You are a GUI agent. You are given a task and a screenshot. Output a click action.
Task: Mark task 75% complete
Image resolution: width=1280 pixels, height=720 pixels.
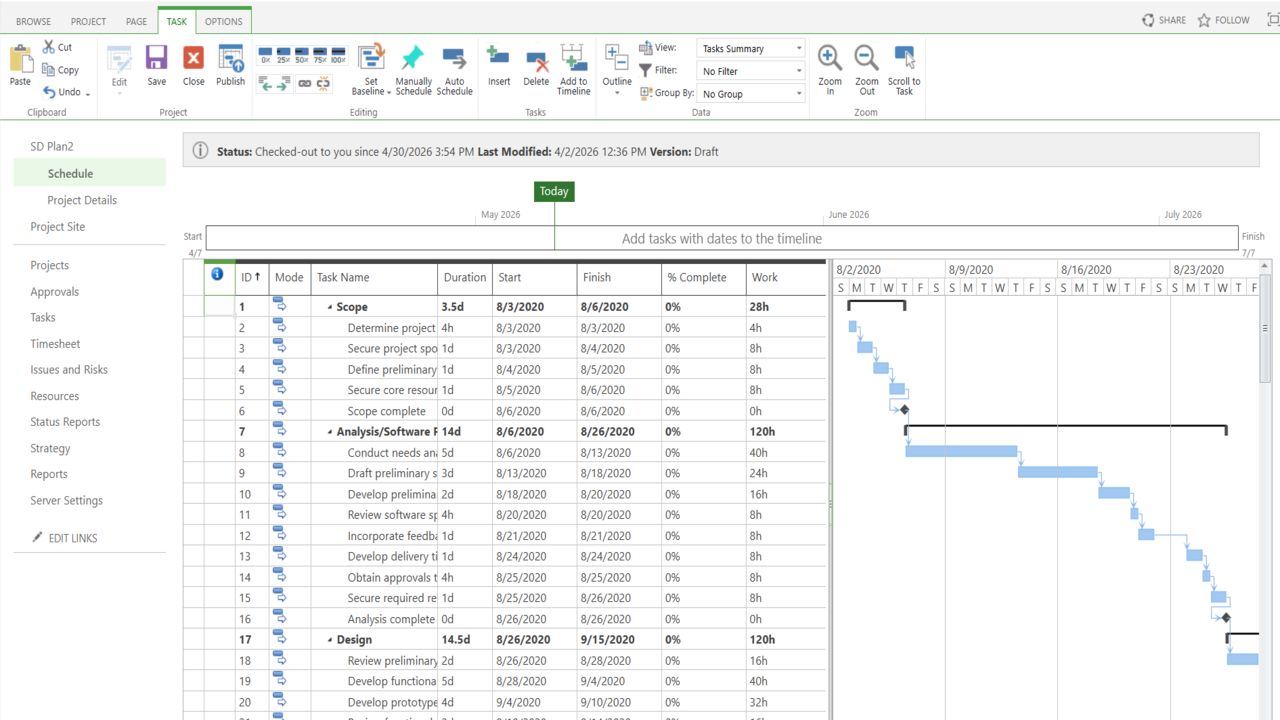320,55
